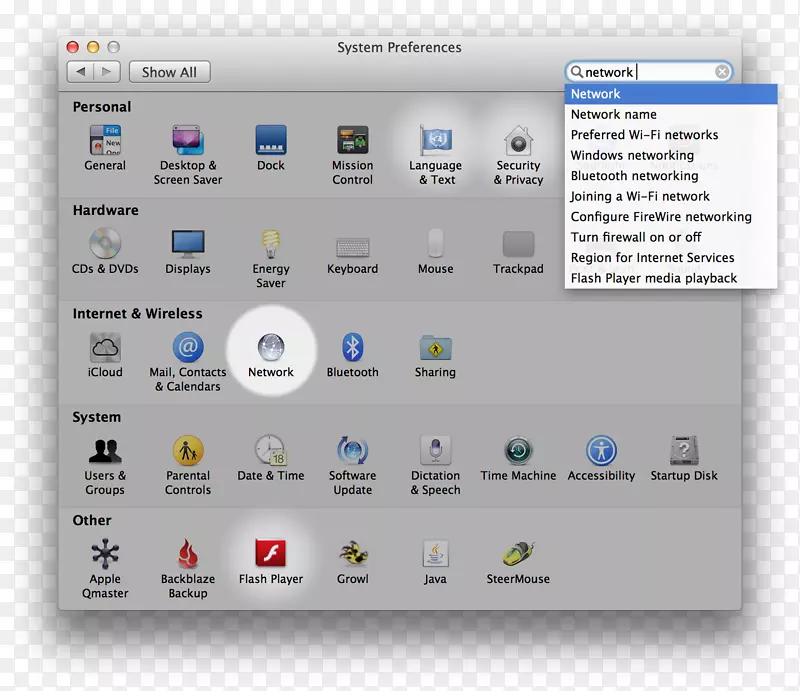Open the Growl preference pane
The height and width of the screenshot is (691, 800).
pos(353,553)
